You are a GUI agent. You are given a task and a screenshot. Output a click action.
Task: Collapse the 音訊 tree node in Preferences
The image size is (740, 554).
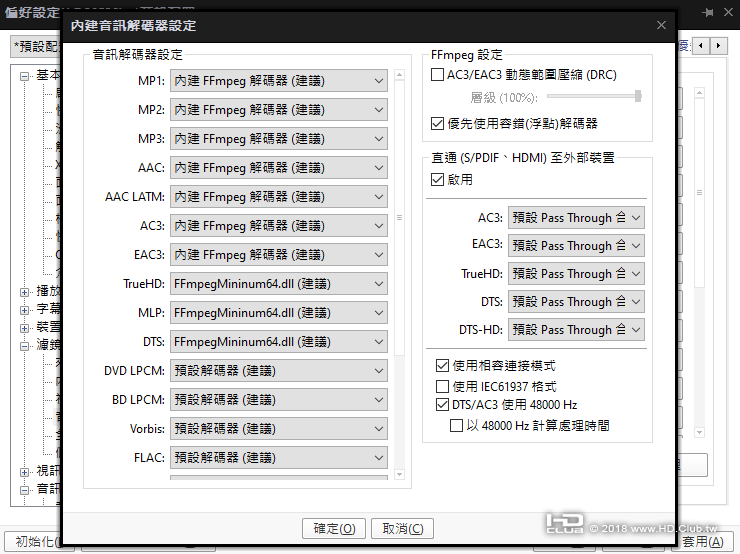tap(24, 490)
